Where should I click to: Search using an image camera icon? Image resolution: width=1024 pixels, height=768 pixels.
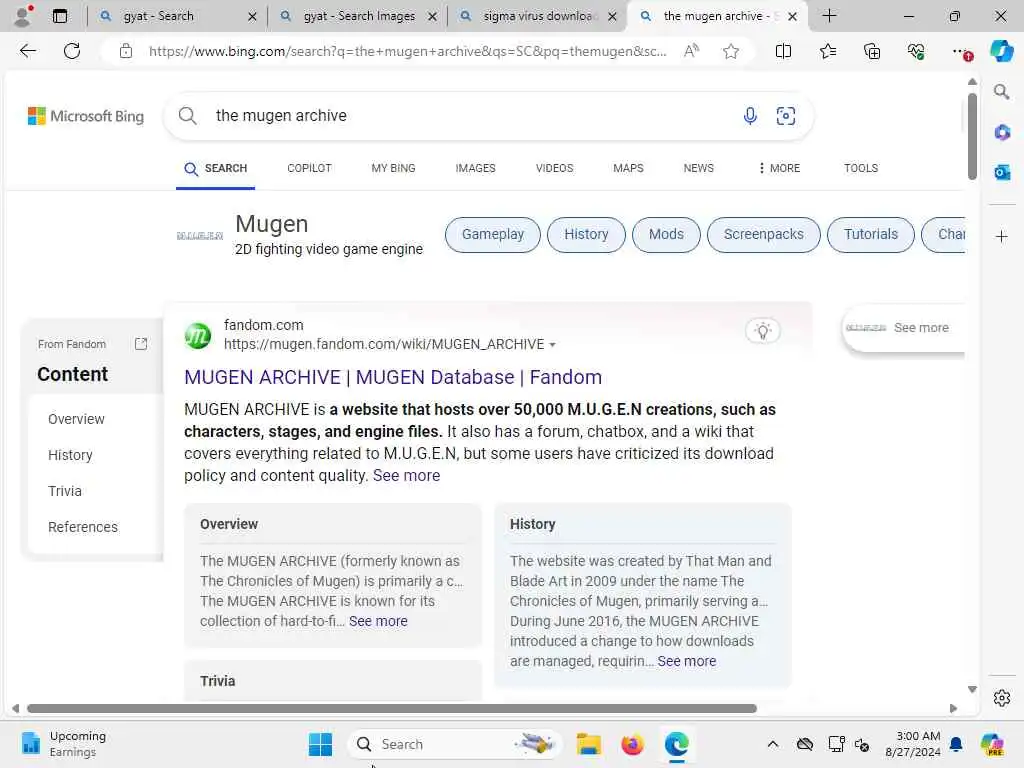[x=786, y=116]
